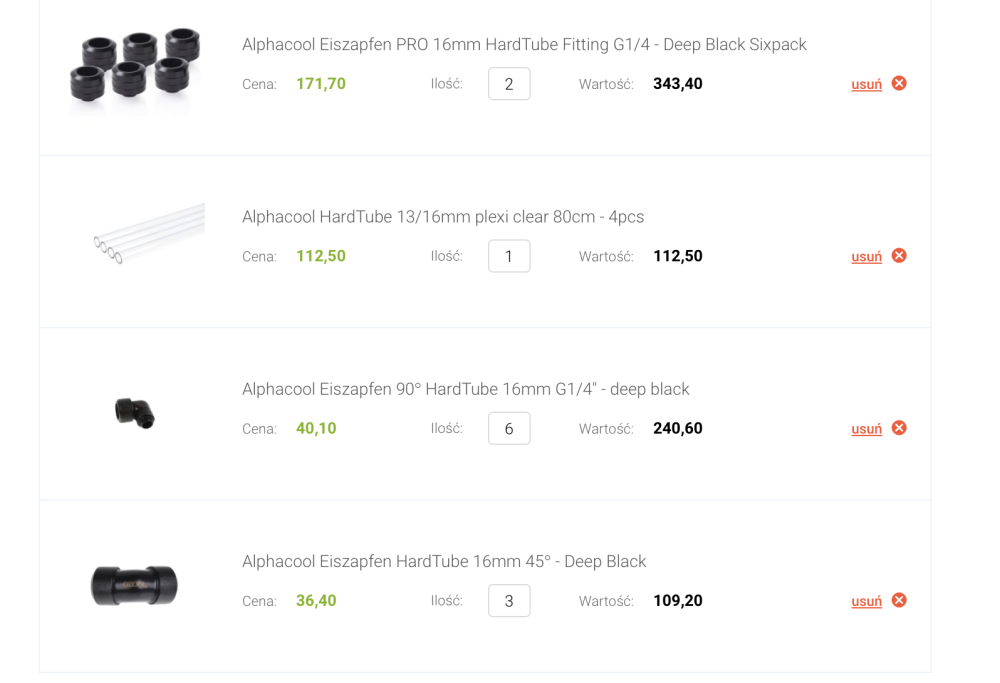Click red remove icon for Eiszapfen 45° fitting

[x=899, y=600]
